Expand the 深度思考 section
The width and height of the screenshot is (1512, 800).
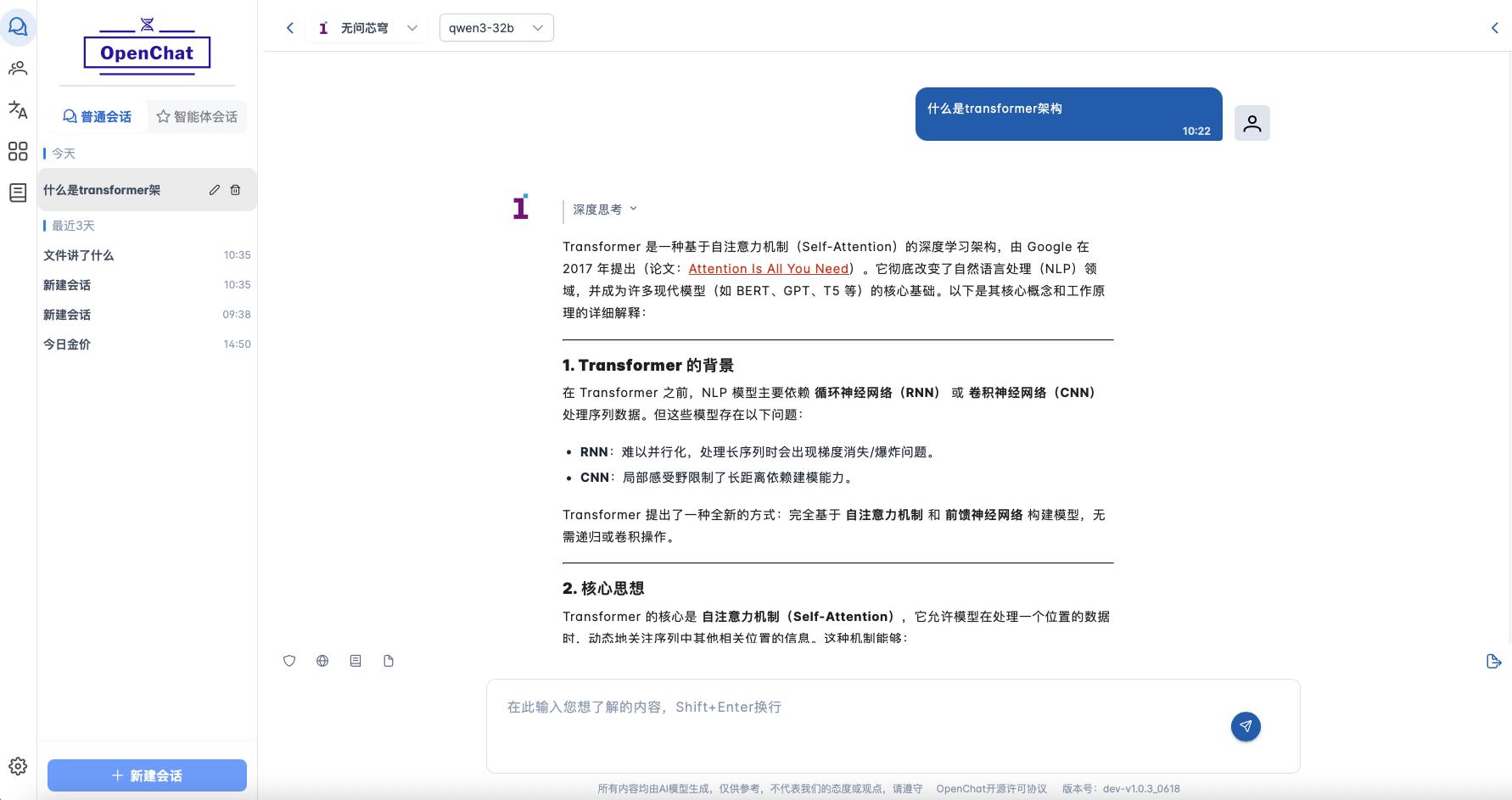point(604,210)
